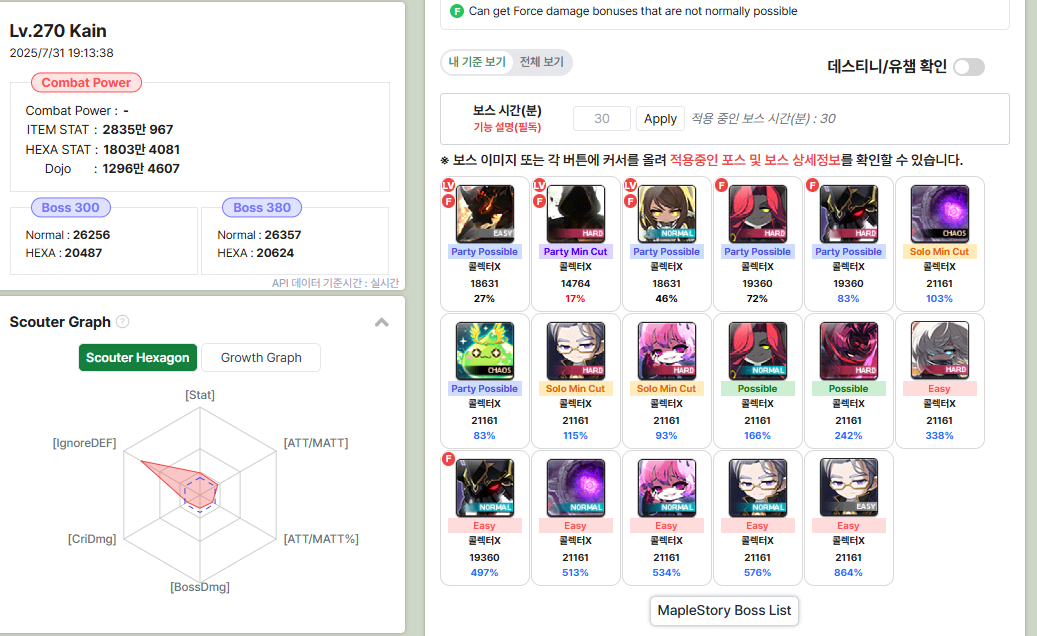Viewport: 1037px width, 636px height.
Task: Select the Normal brown-haired girl boss at 46%
Action: click(667, 214)
